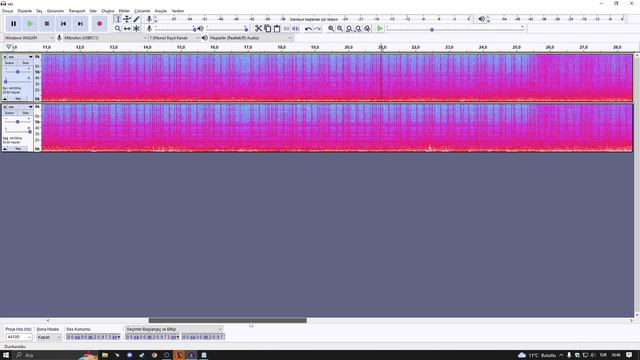
Task: Open the second track's name dropdown menu
Action: click(20, 107)
